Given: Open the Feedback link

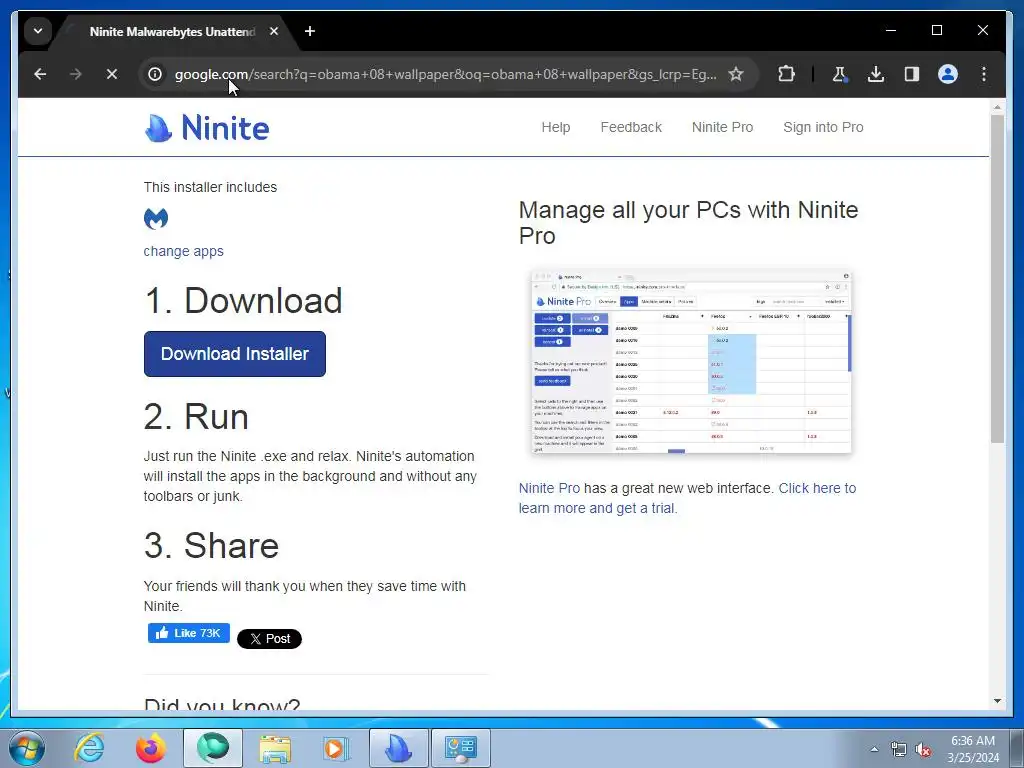Looking at the screenshot, I should click(631, 127).
